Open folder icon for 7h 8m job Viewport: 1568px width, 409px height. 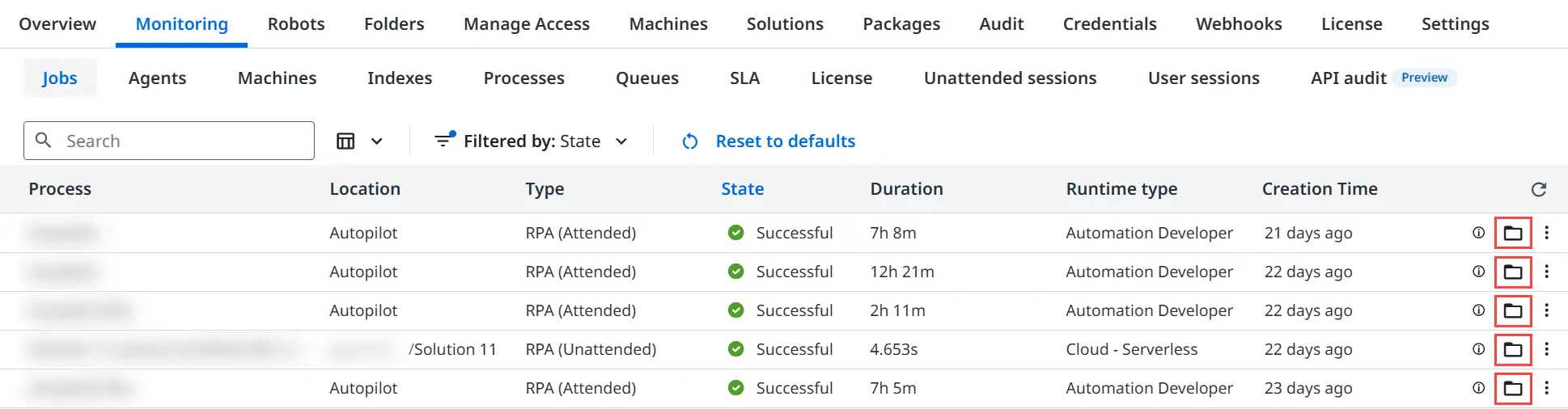coord(1512,234)
